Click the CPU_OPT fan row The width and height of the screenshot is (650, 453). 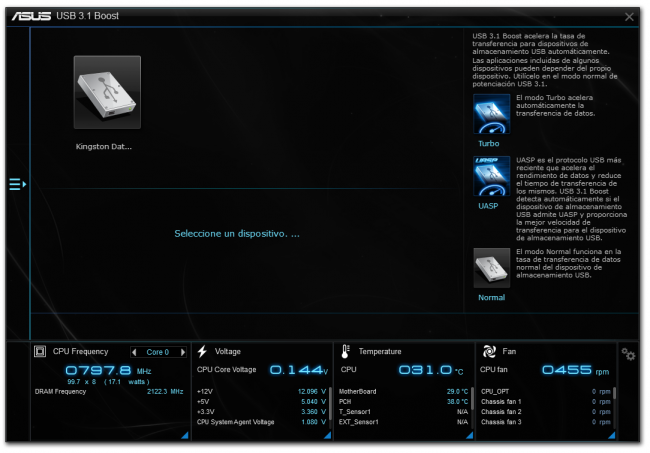pyautogui.click(x=546, y=392)
